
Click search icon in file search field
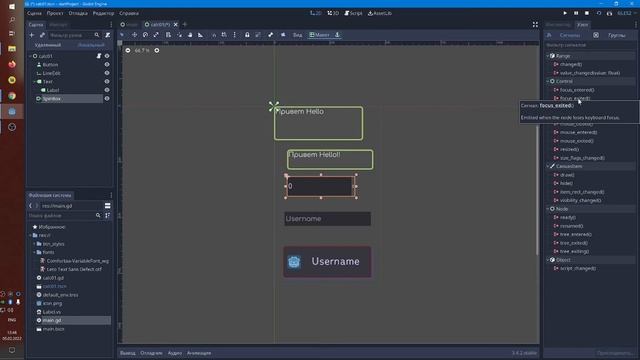click(x=98, y=215)
